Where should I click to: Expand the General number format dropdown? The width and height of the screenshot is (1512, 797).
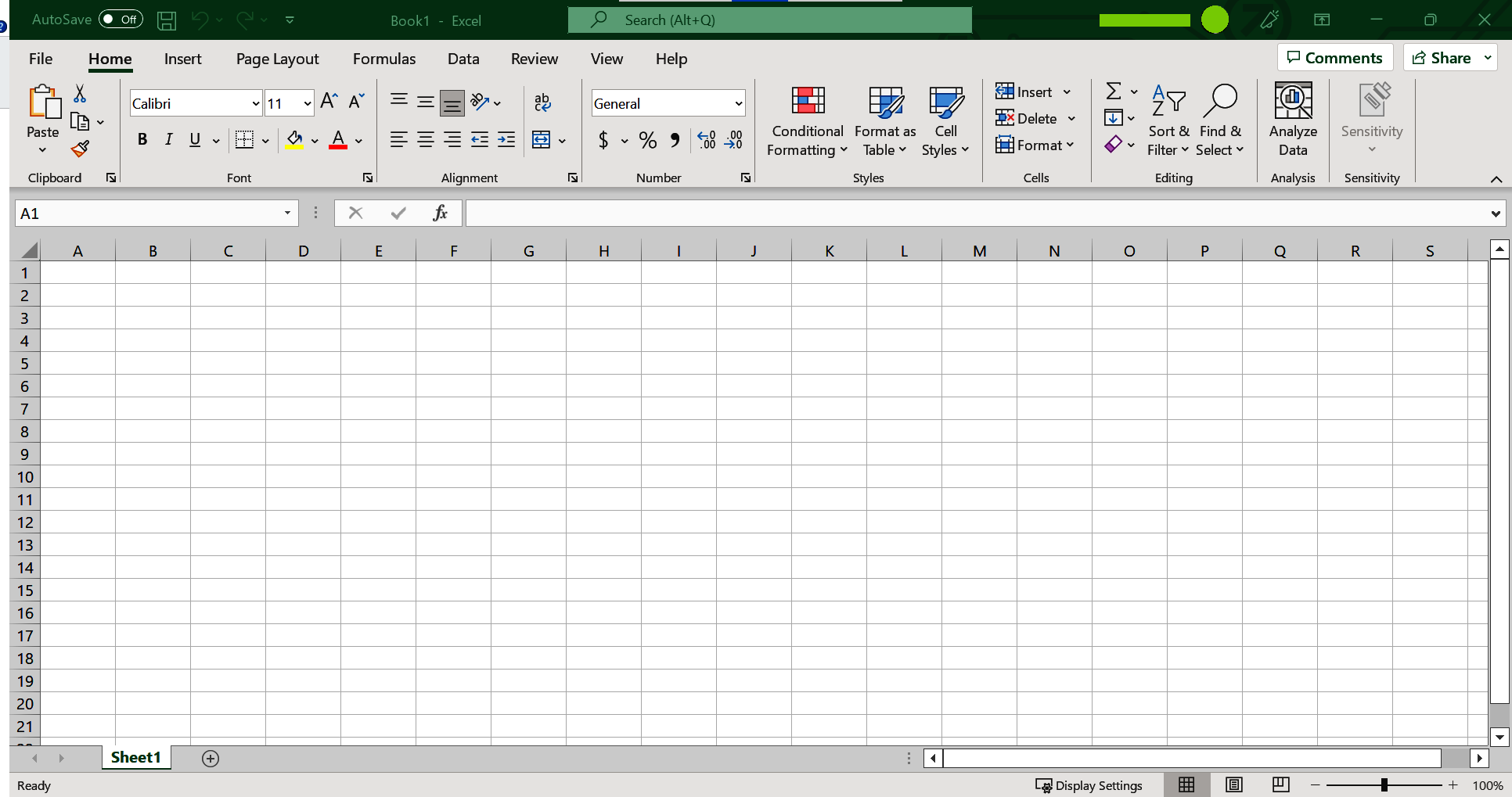tap(738, 103)
